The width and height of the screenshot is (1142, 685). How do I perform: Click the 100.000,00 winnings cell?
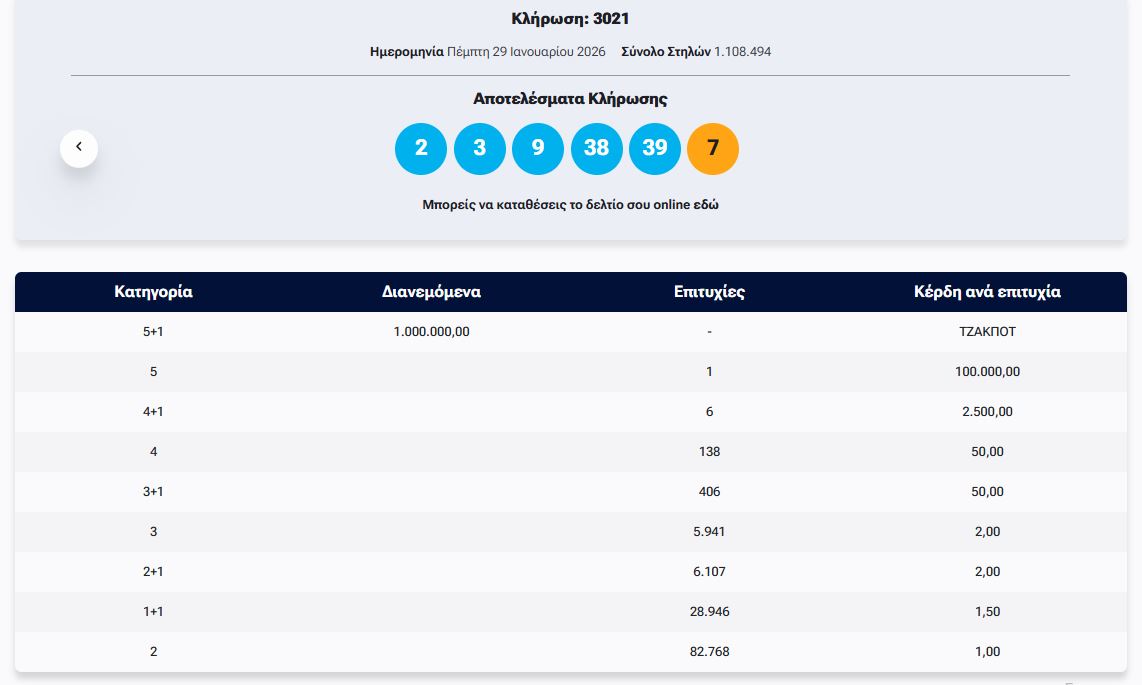point(986,372)
